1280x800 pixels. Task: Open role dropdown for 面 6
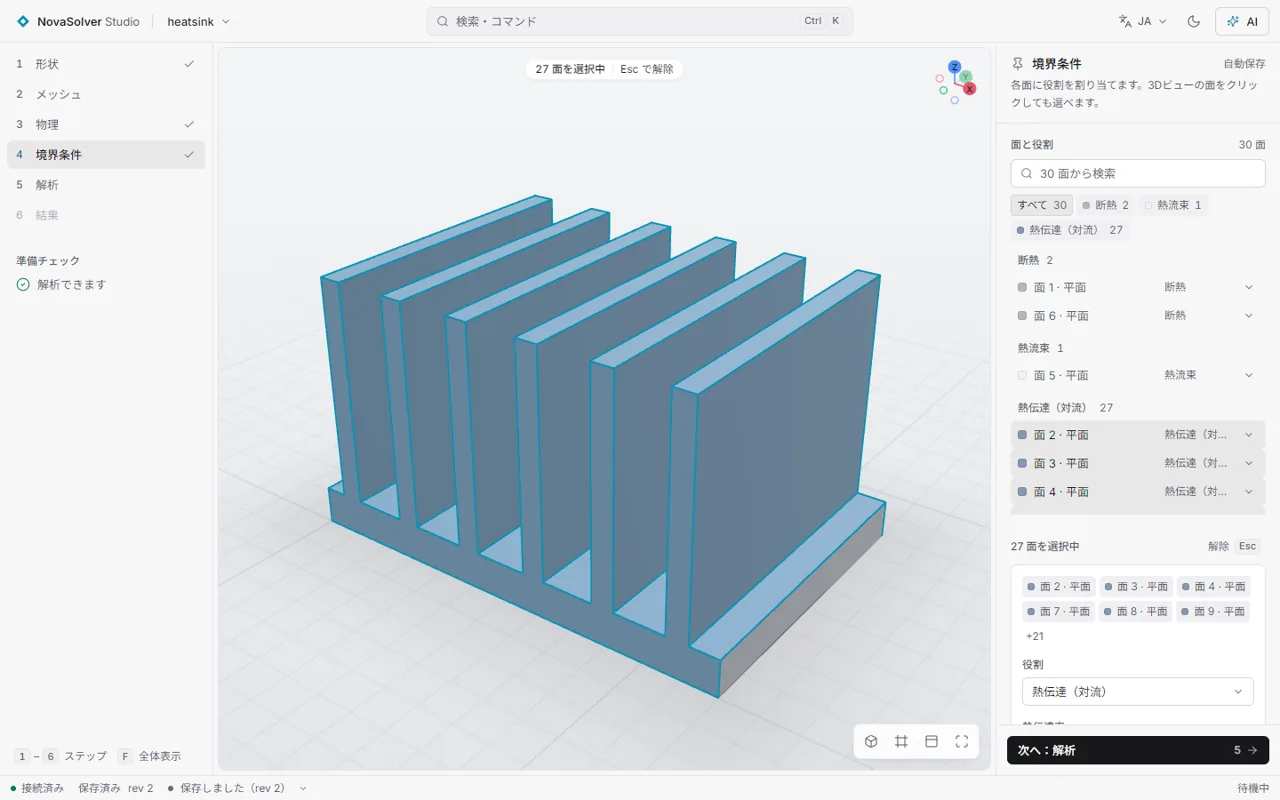[x=1208, y=315]
